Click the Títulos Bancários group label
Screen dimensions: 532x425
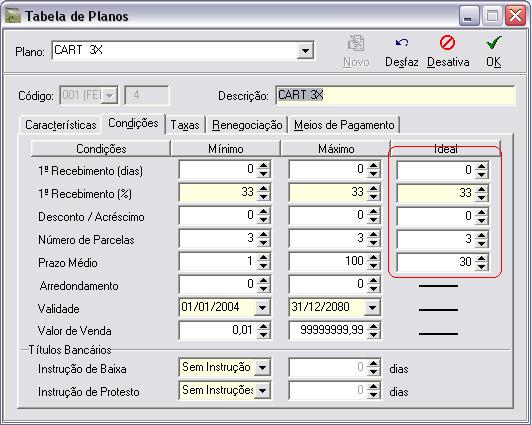coord(70,350)
